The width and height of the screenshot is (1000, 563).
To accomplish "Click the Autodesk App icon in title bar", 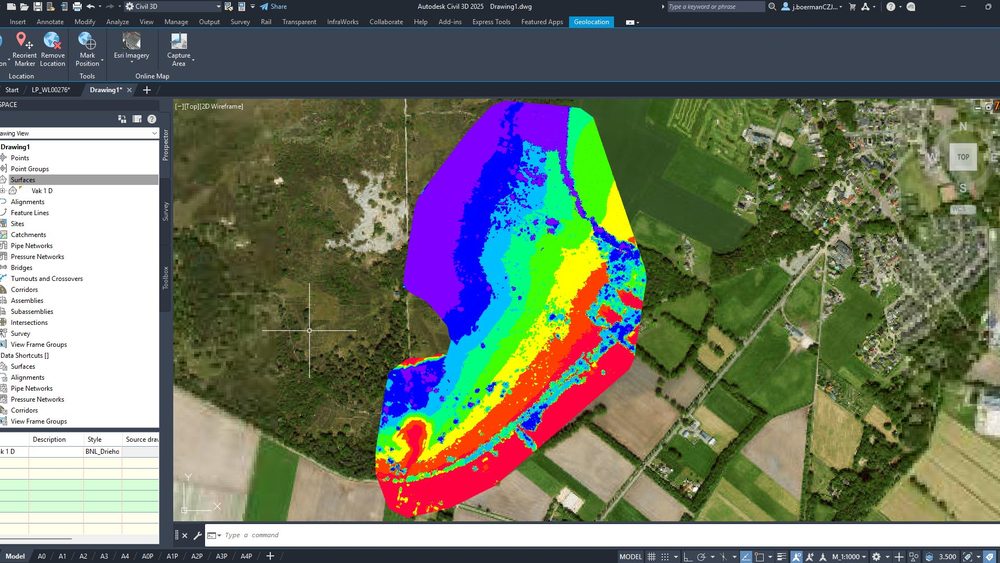I will 865,6.
